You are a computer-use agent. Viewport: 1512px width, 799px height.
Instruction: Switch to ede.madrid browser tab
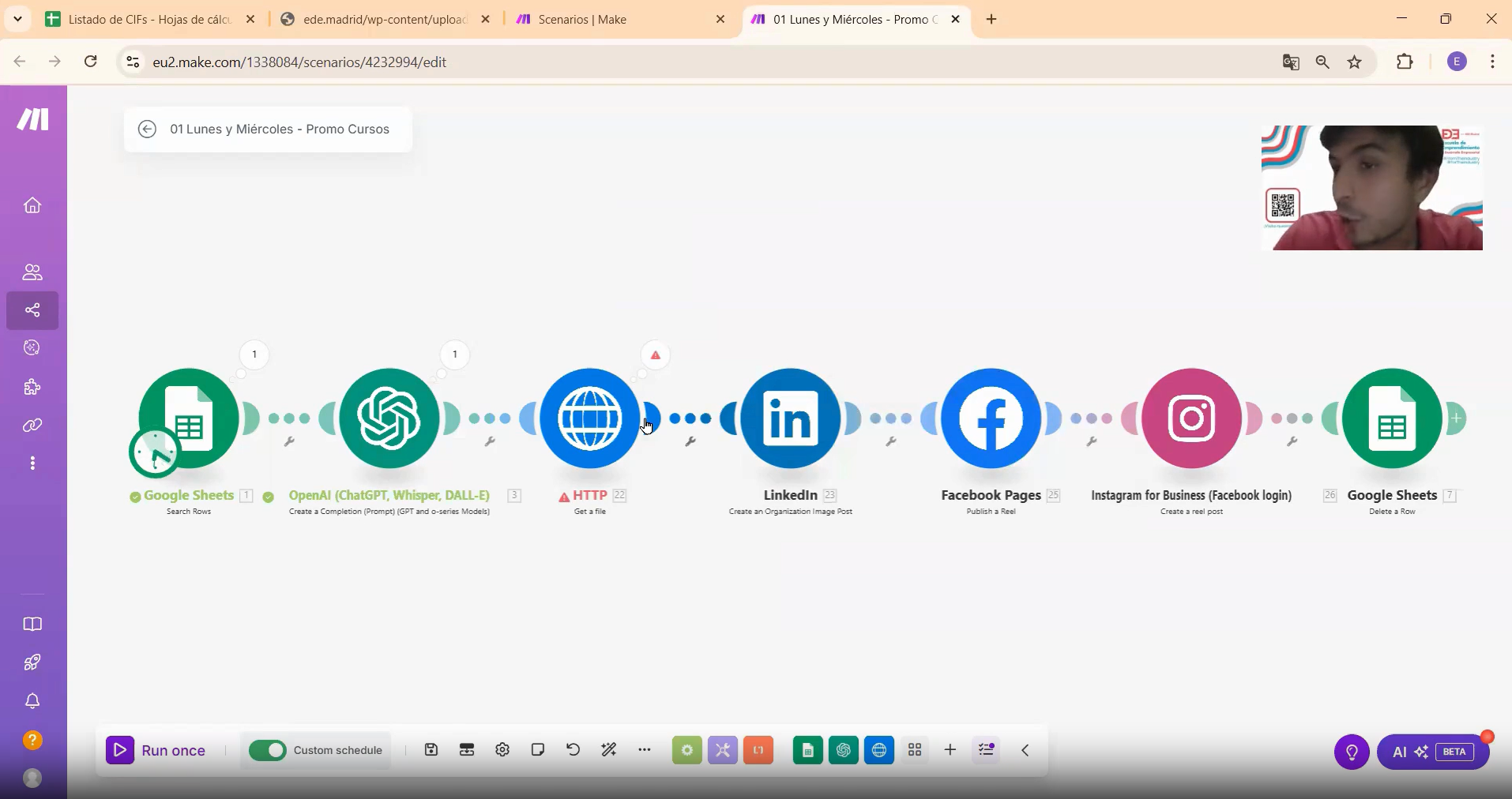pos(386,19)
